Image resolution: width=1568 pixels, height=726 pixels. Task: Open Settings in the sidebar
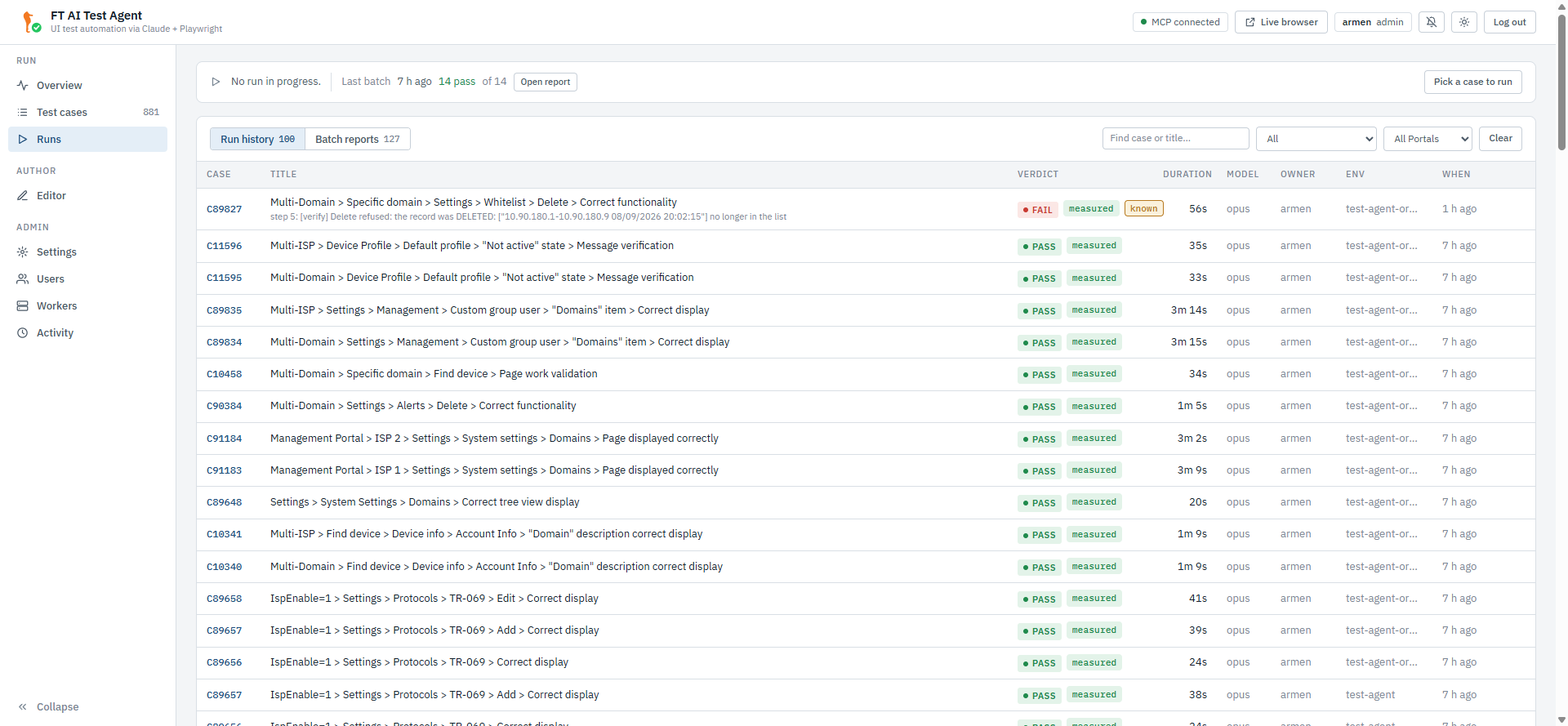coord(88,253)
